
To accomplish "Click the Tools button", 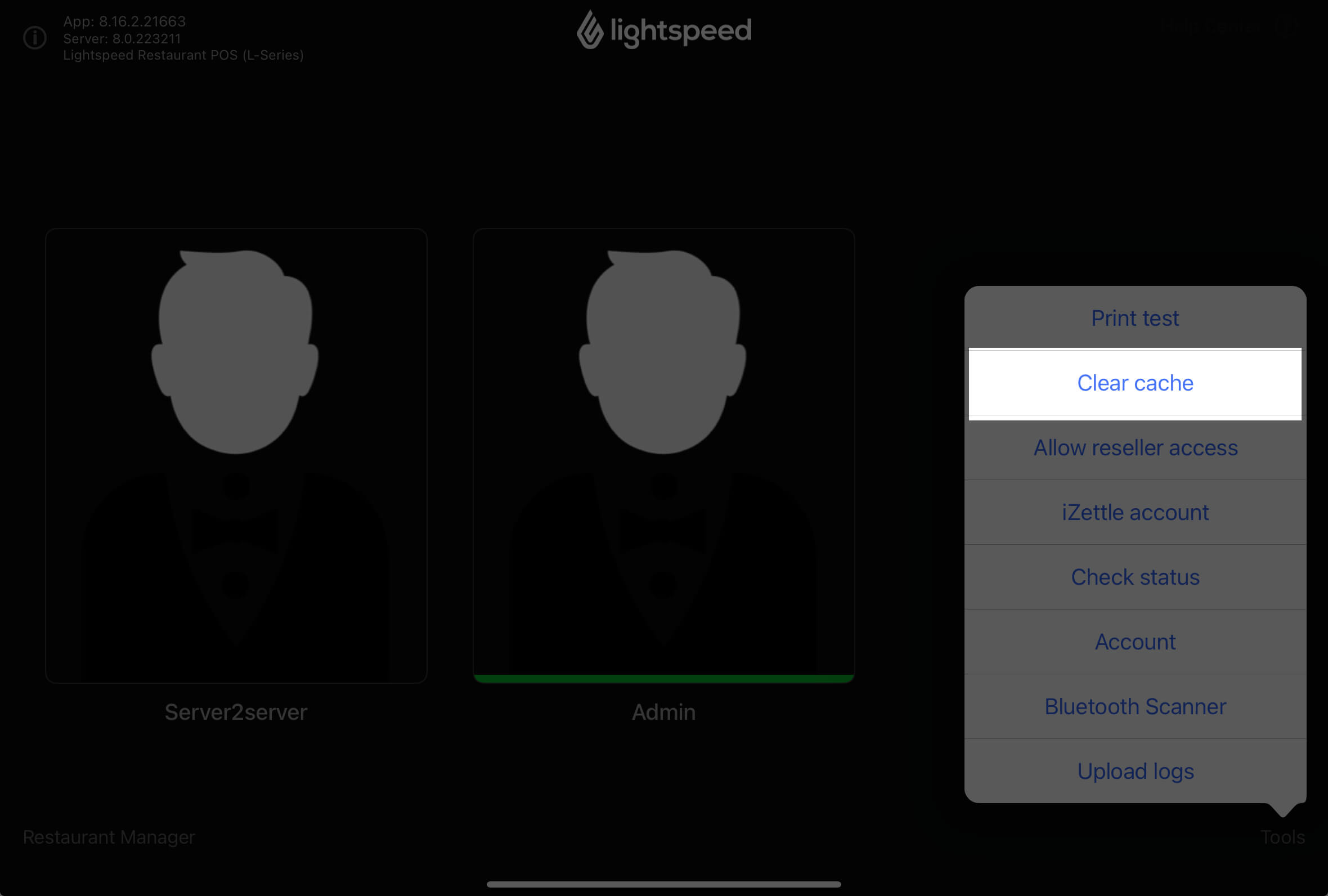I will [x=1282, y=836].
